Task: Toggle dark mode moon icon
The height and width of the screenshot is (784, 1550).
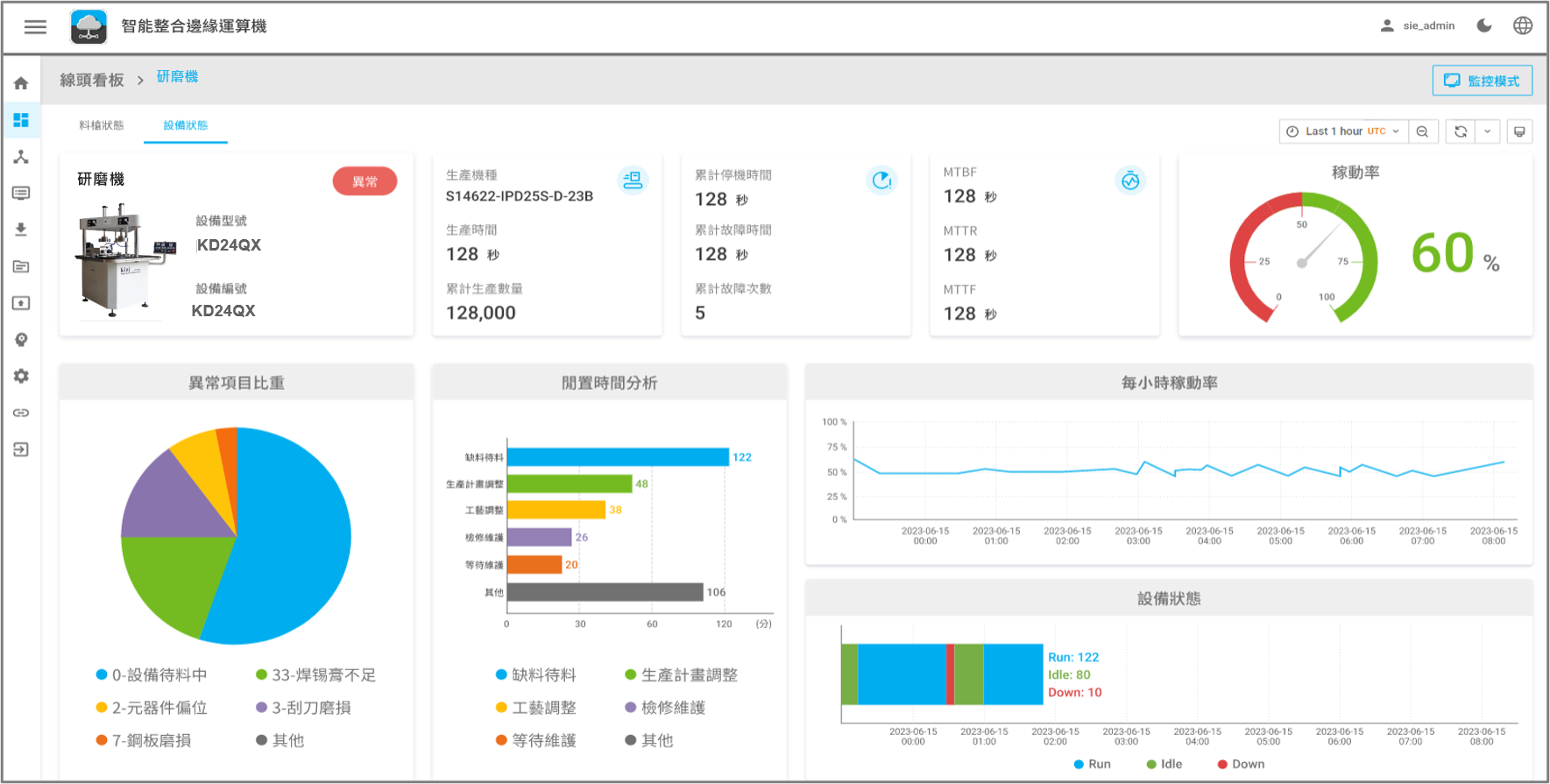Action: click(x=1484, y=26)
